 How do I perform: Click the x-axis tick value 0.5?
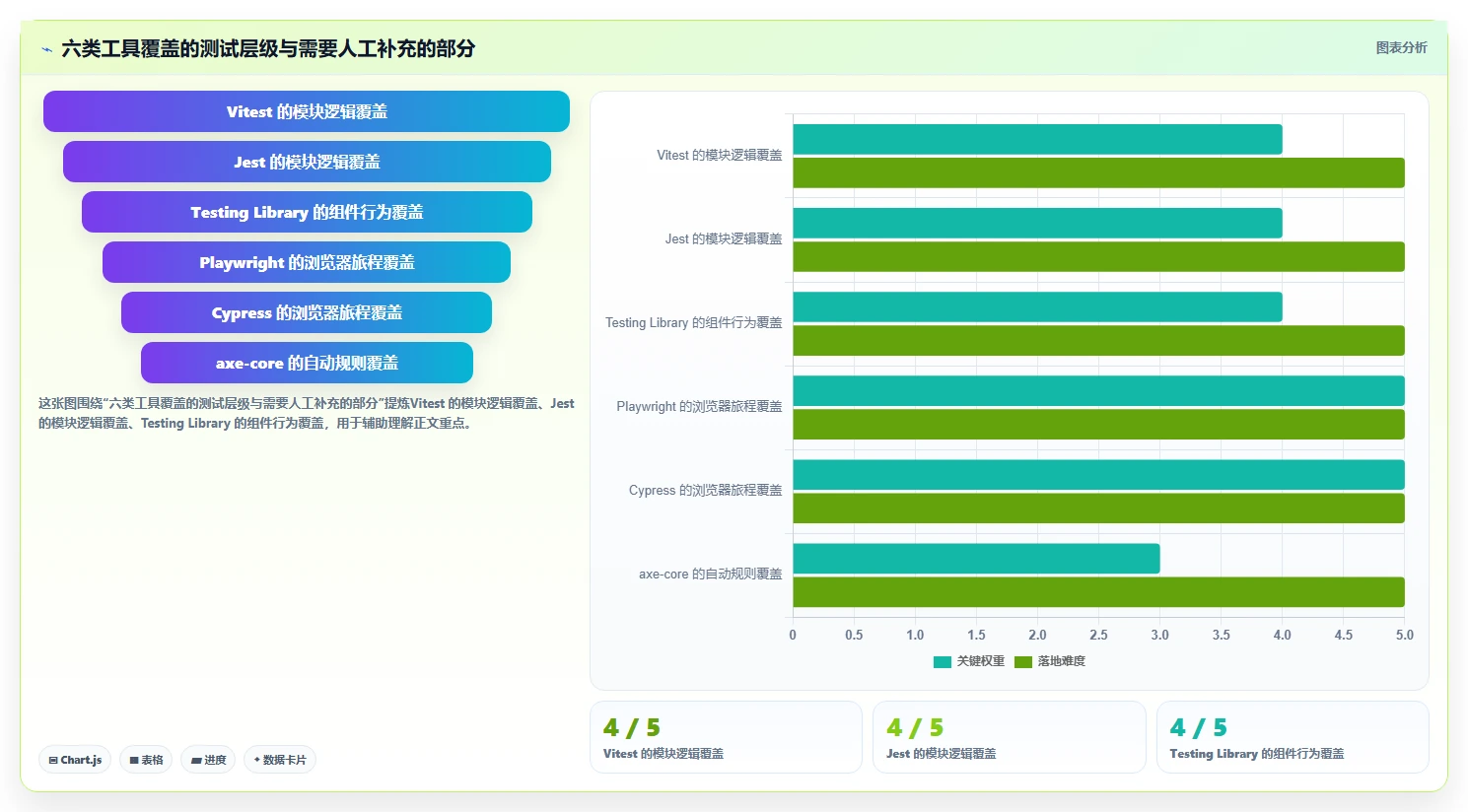pos(854,635)
